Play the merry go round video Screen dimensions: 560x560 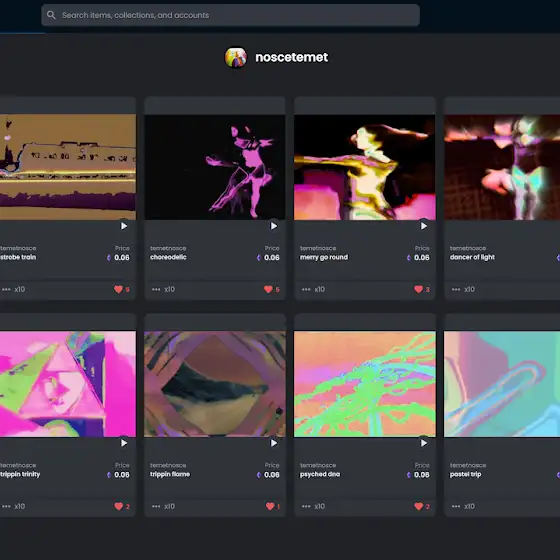click(x=424, y=226)
